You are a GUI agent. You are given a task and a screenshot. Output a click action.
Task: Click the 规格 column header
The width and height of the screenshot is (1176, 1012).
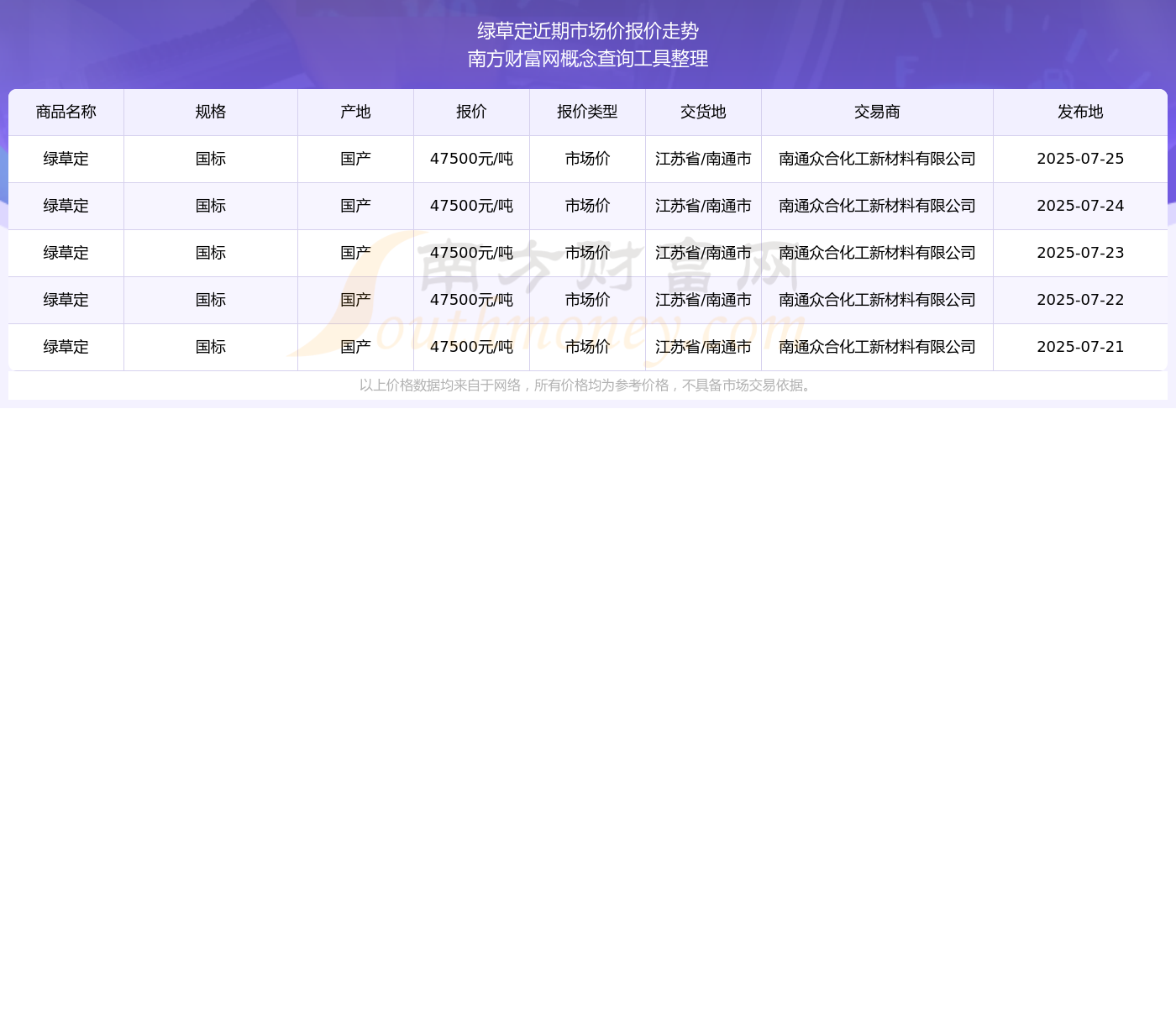coord(211,112)
